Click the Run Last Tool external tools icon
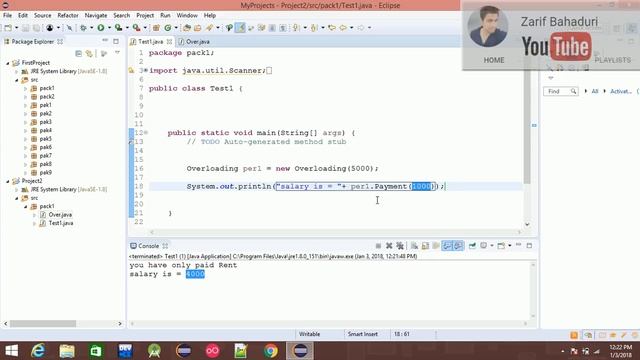Image resolution: width=640 pixels, height=360 pixels. [136, 28]
